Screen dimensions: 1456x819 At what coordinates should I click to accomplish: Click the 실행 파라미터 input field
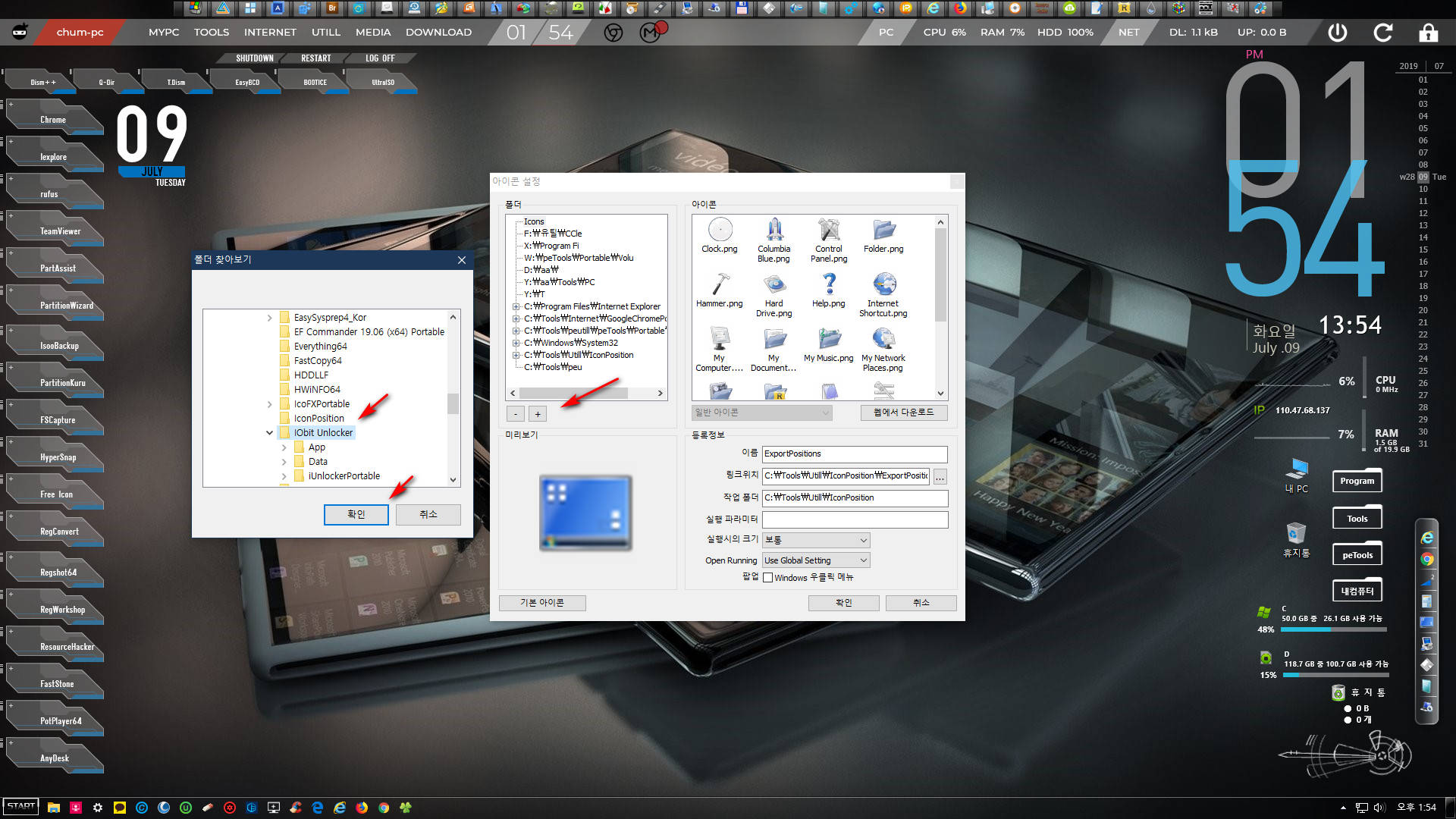(855, 519)
